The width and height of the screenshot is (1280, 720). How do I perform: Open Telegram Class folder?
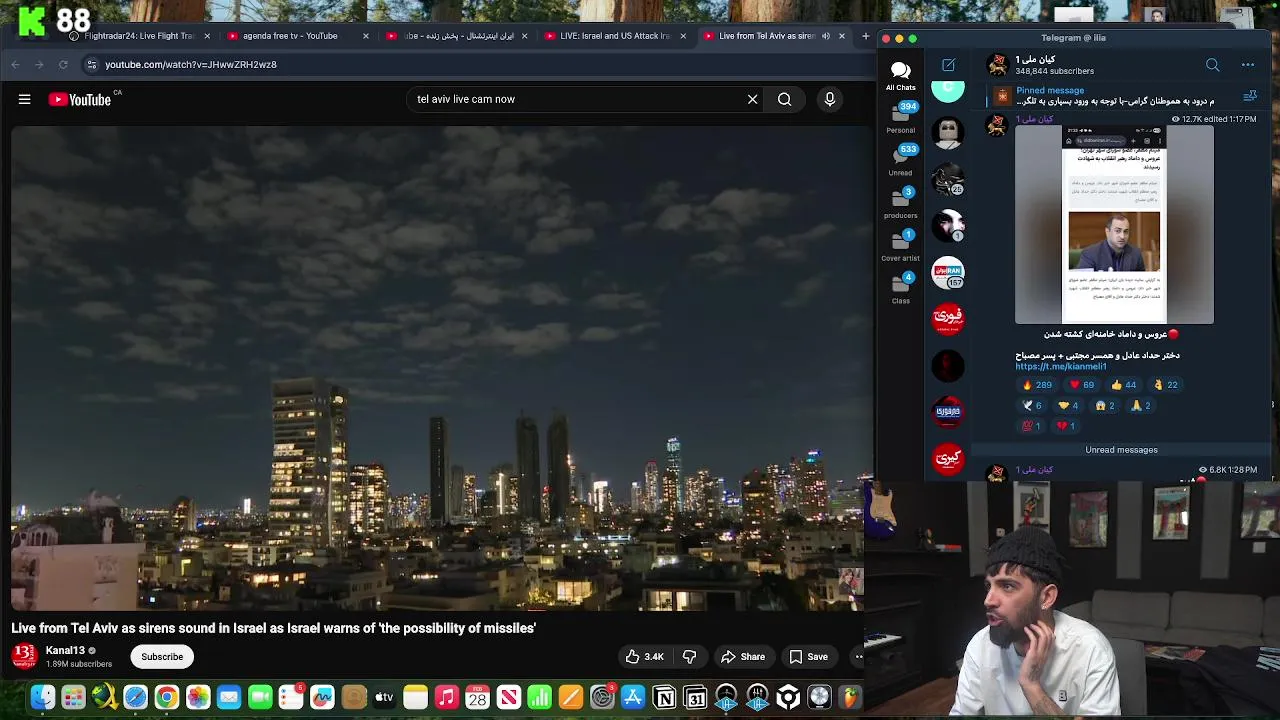pyautogui.click(x=900, y=289)
